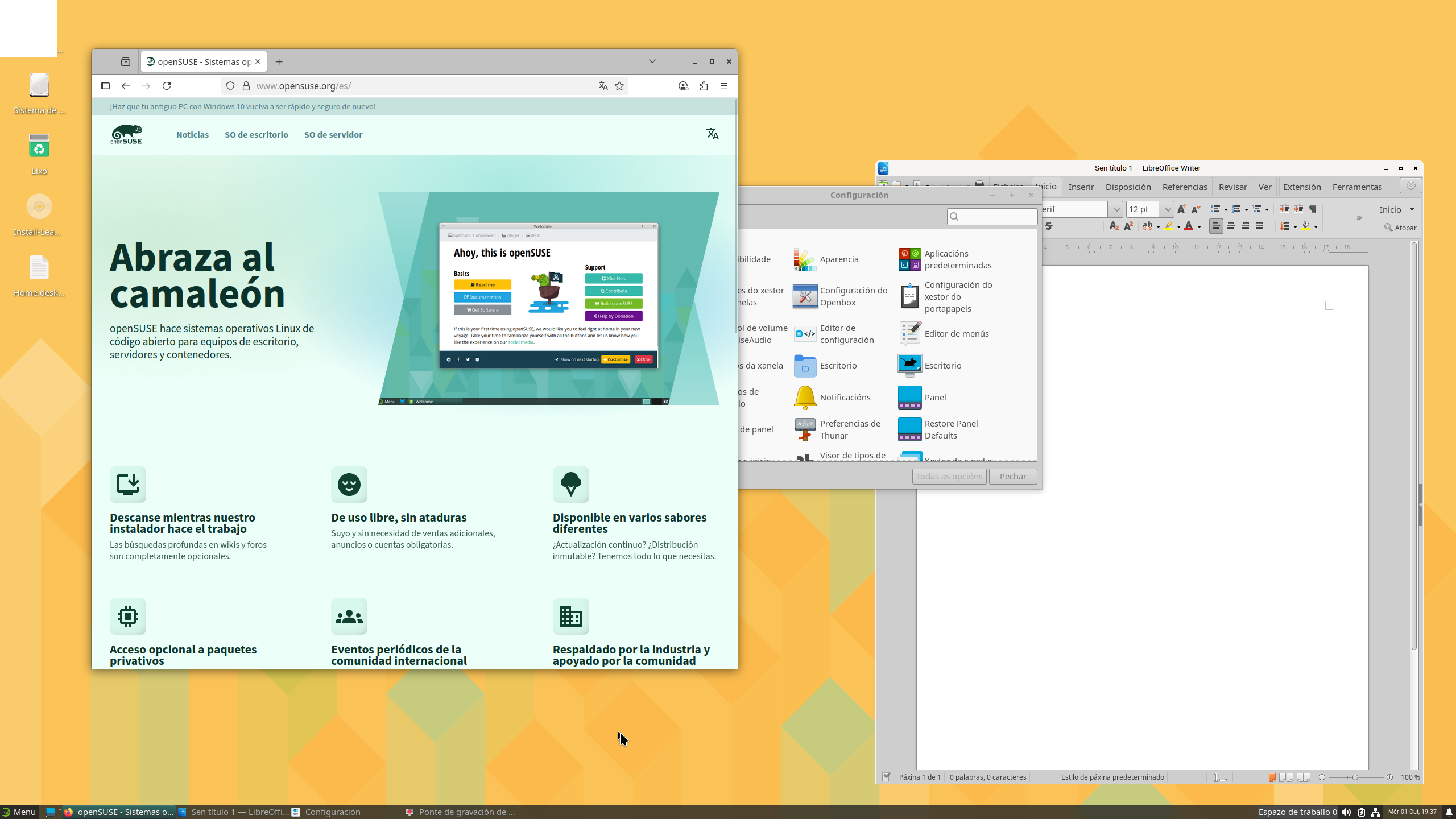
Task: Click the justified alignment icon
Action: click(x=1259, y=226)
